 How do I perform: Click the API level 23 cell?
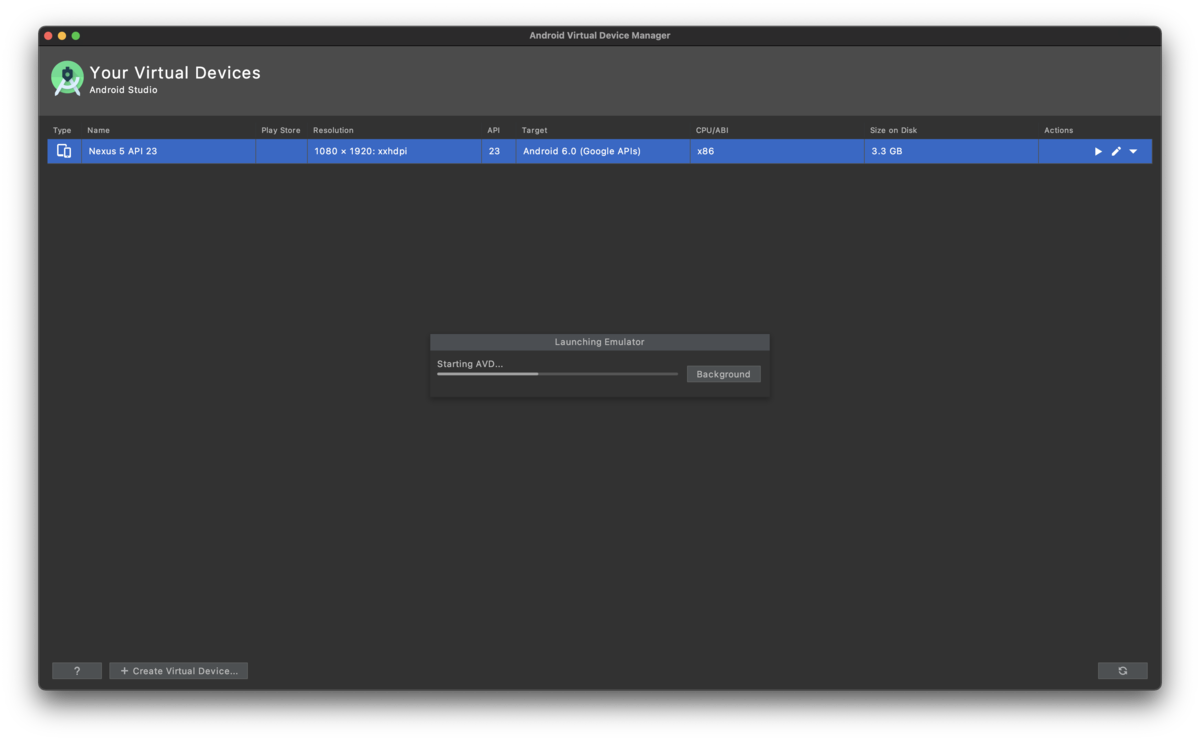click(498, 151)
